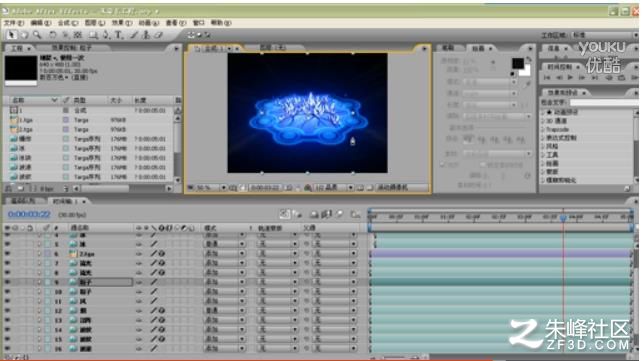Select the Clone Stamp tool
This screenshot has height=361, width=642.
click(x=146, y=35)
